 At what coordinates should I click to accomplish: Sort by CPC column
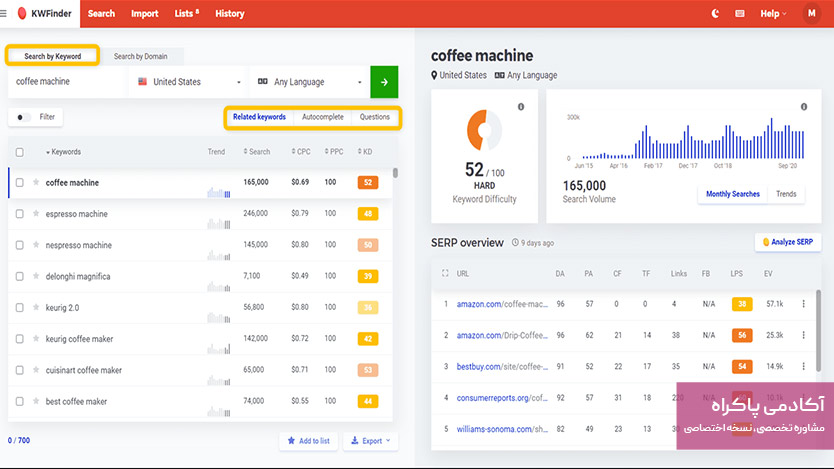(301, 152)
